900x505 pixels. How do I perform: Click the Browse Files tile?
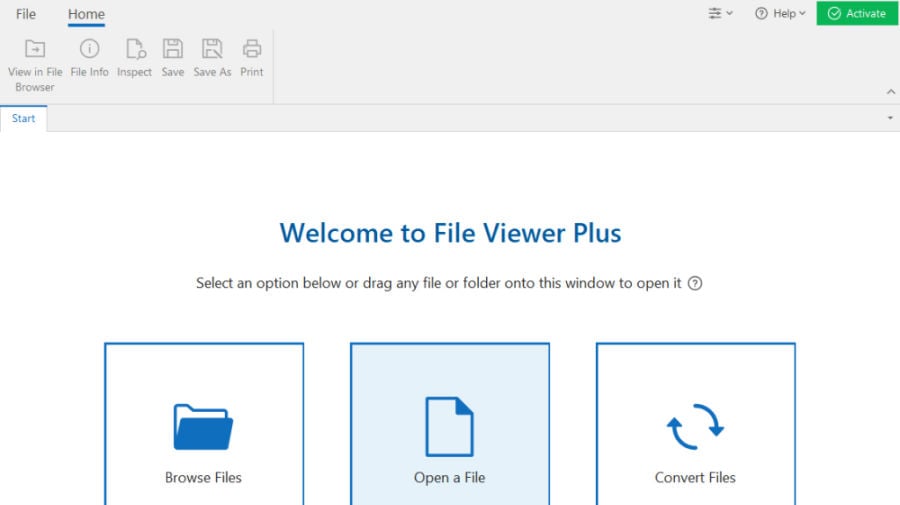tap(204, 424)
